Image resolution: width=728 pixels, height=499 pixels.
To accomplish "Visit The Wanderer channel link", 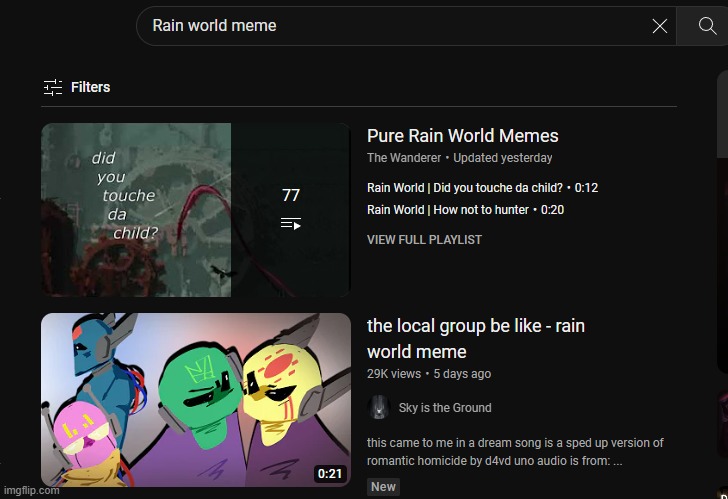I will point(404,158).
